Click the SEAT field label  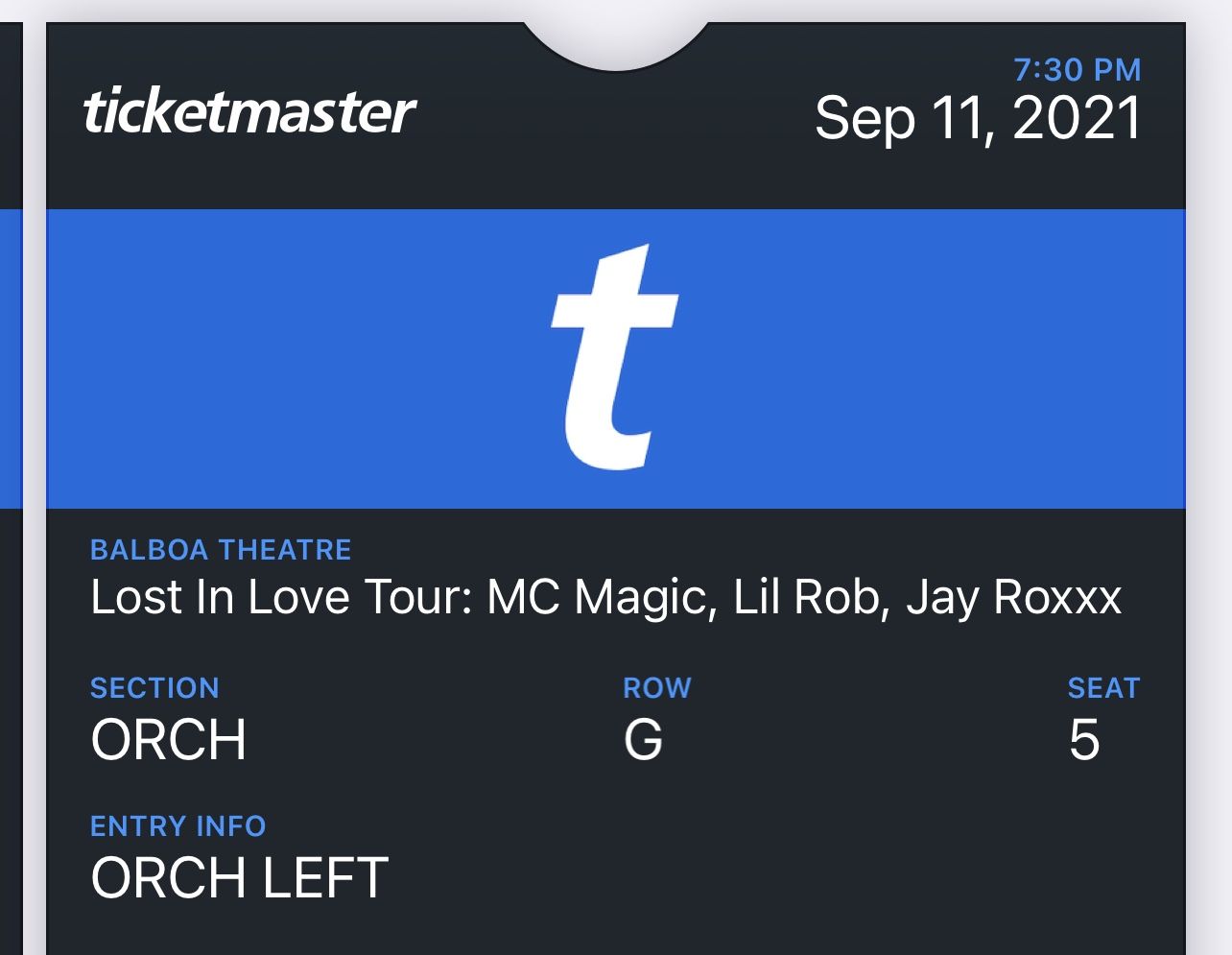(1103, 688)
